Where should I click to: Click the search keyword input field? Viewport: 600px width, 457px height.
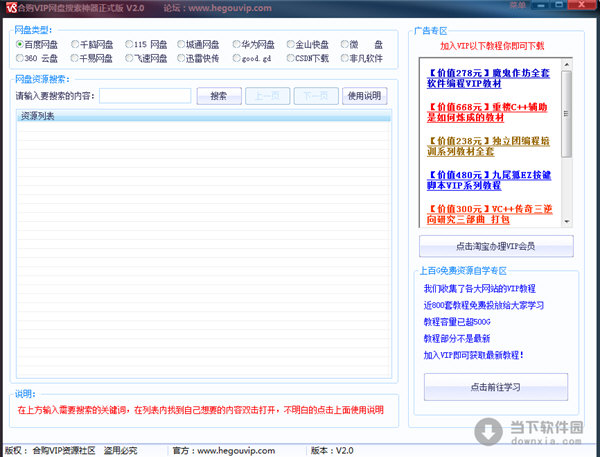click(x=145, y=96)
